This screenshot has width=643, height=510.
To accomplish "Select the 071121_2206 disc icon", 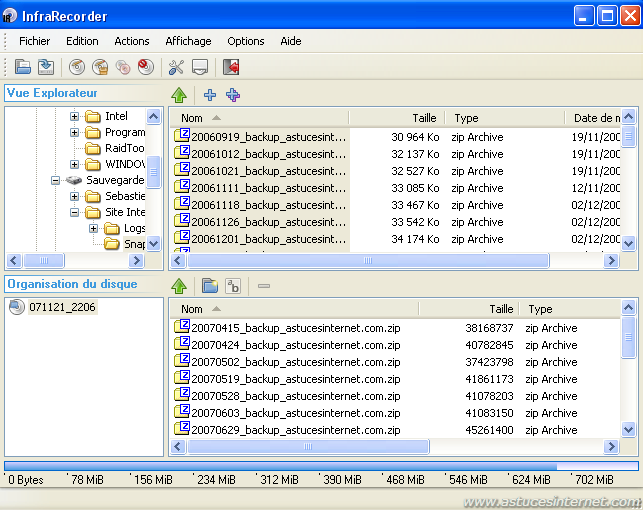I will (x=17, y=307).
